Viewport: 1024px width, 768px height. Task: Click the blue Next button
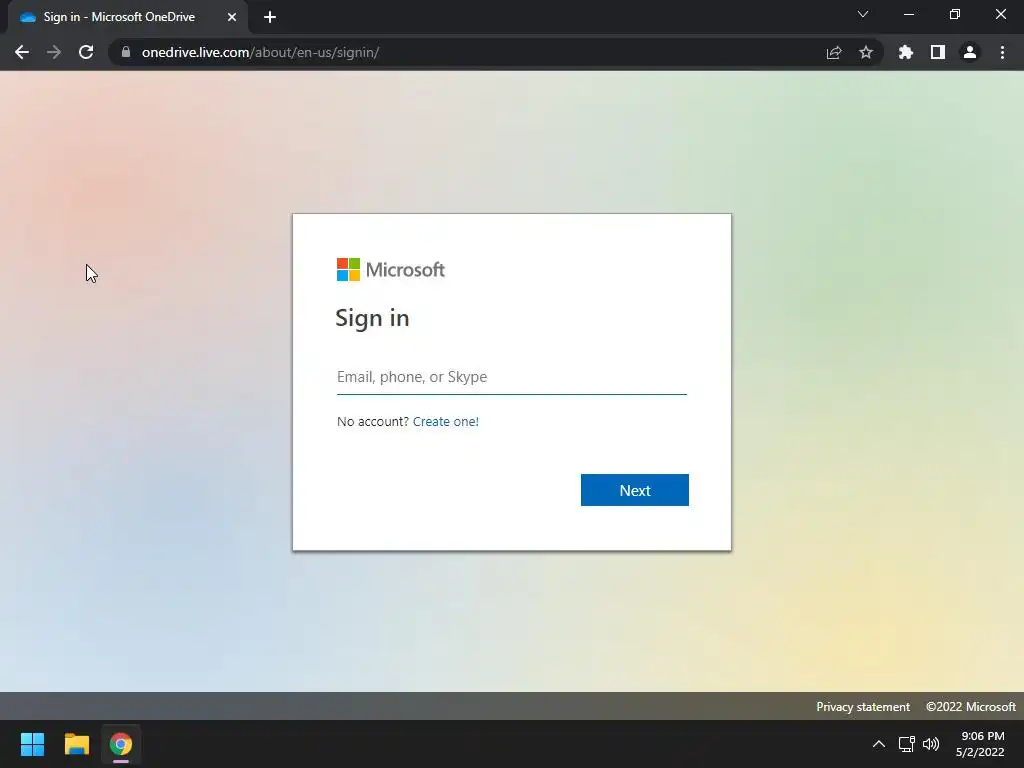[x=635, y=490]
